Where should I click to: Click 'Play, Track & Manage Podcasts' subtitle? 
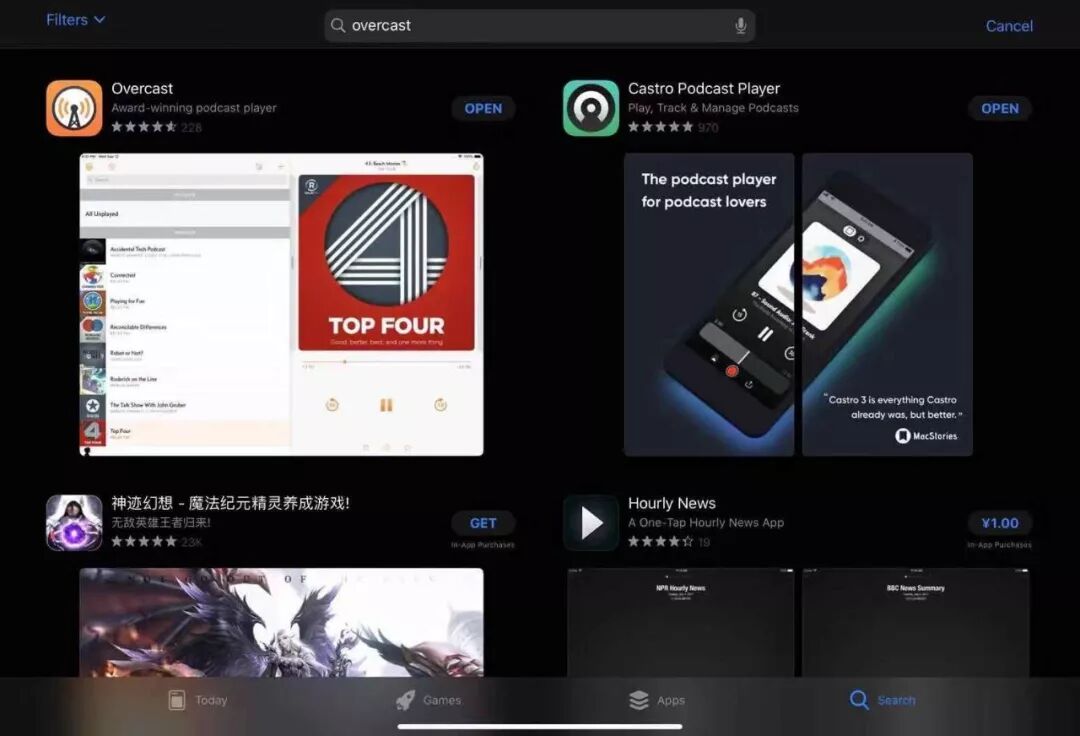click(713, 107)
